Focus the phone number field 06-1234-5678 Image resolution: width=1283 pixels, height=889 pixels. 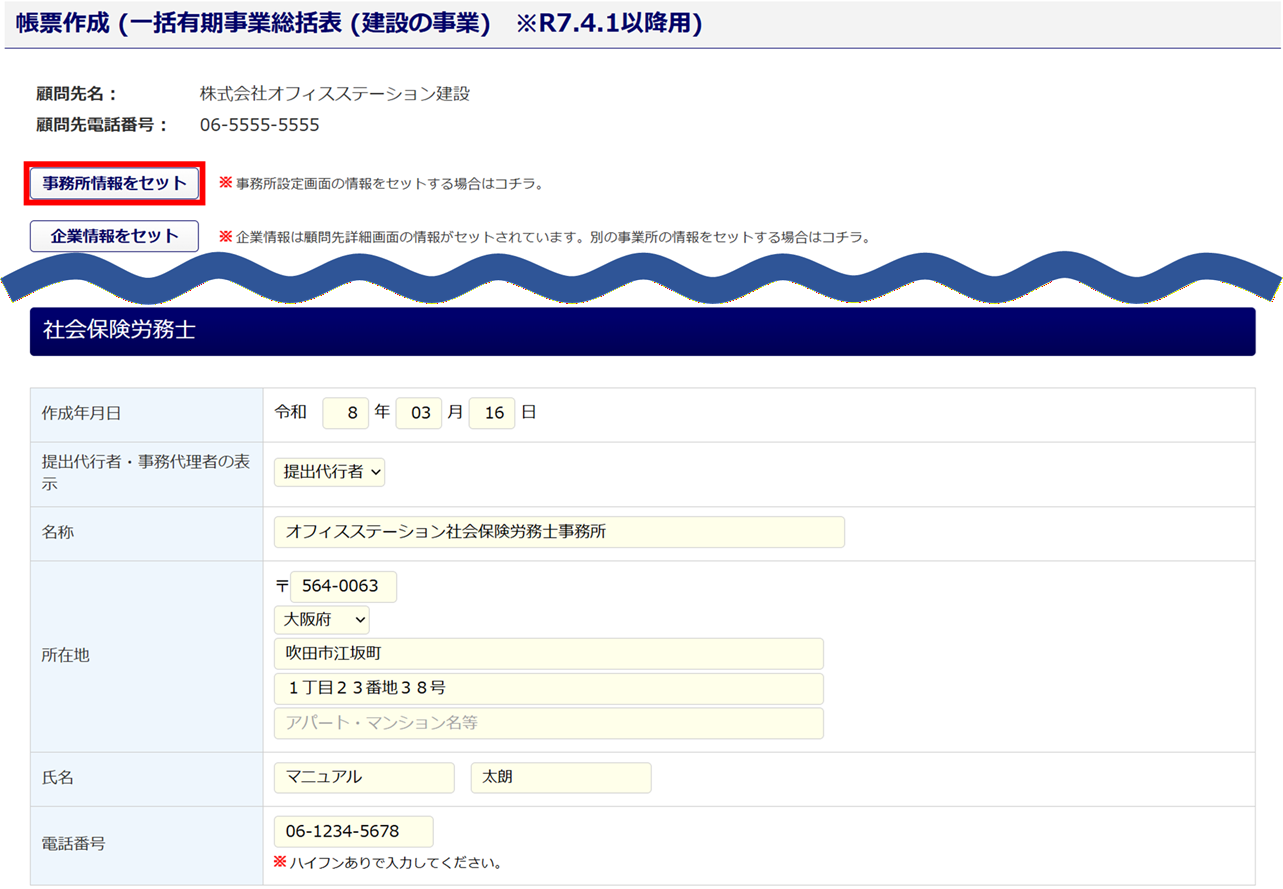coord(353,831)
